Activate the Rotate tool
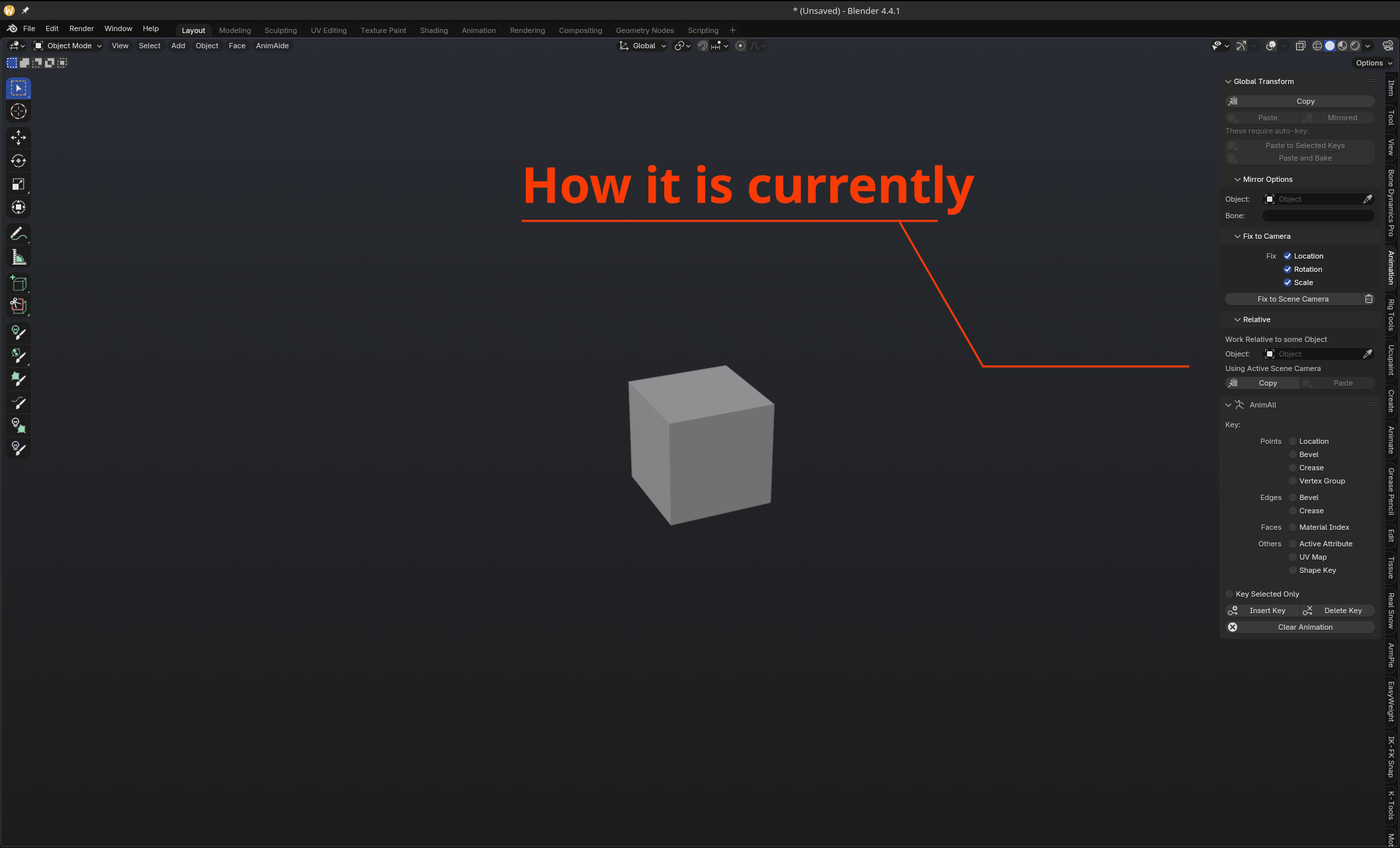 pyautogui.click(x=19, y=161)
